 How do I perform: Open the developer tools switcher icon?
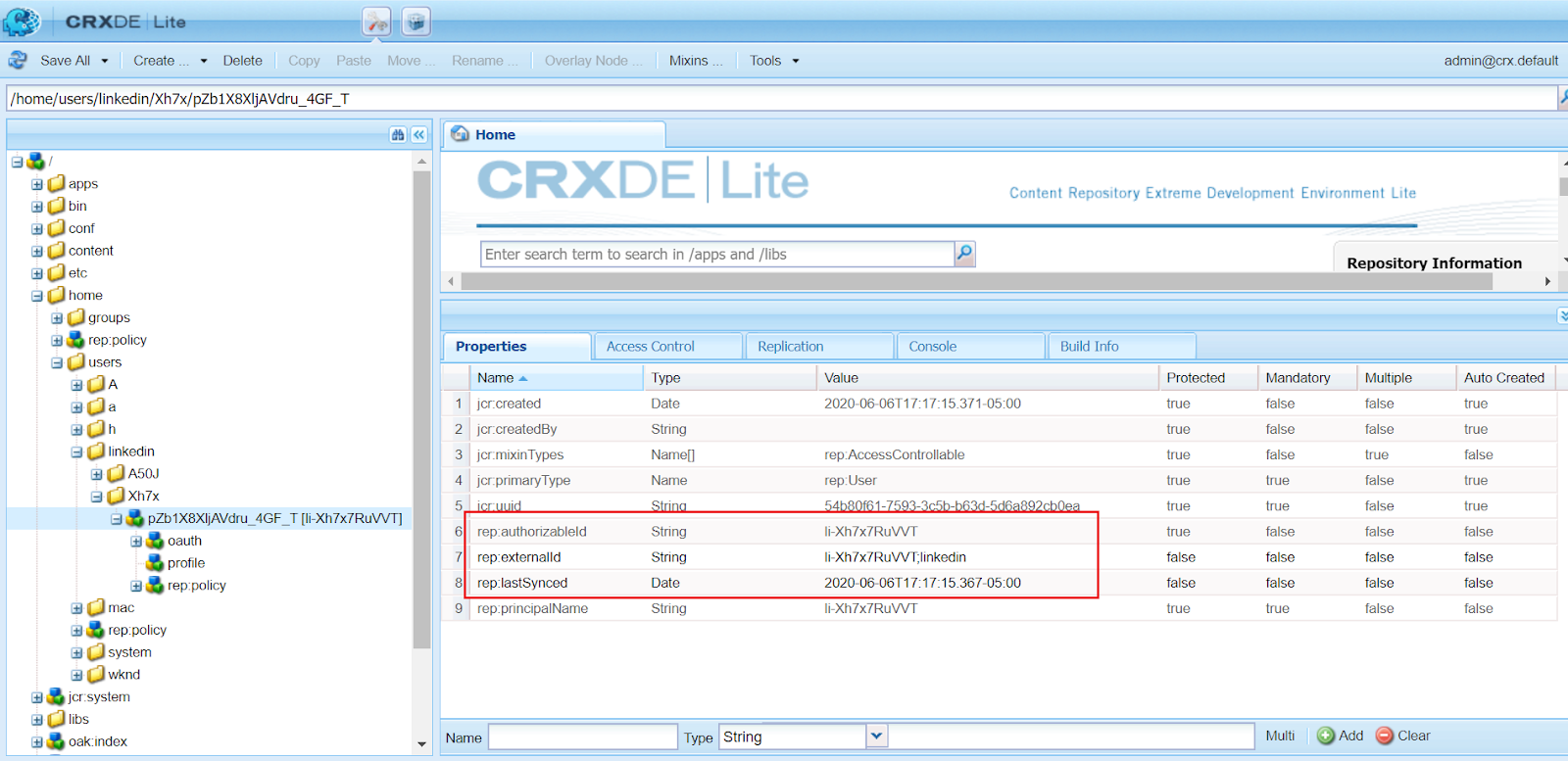(x=376, y=22)
